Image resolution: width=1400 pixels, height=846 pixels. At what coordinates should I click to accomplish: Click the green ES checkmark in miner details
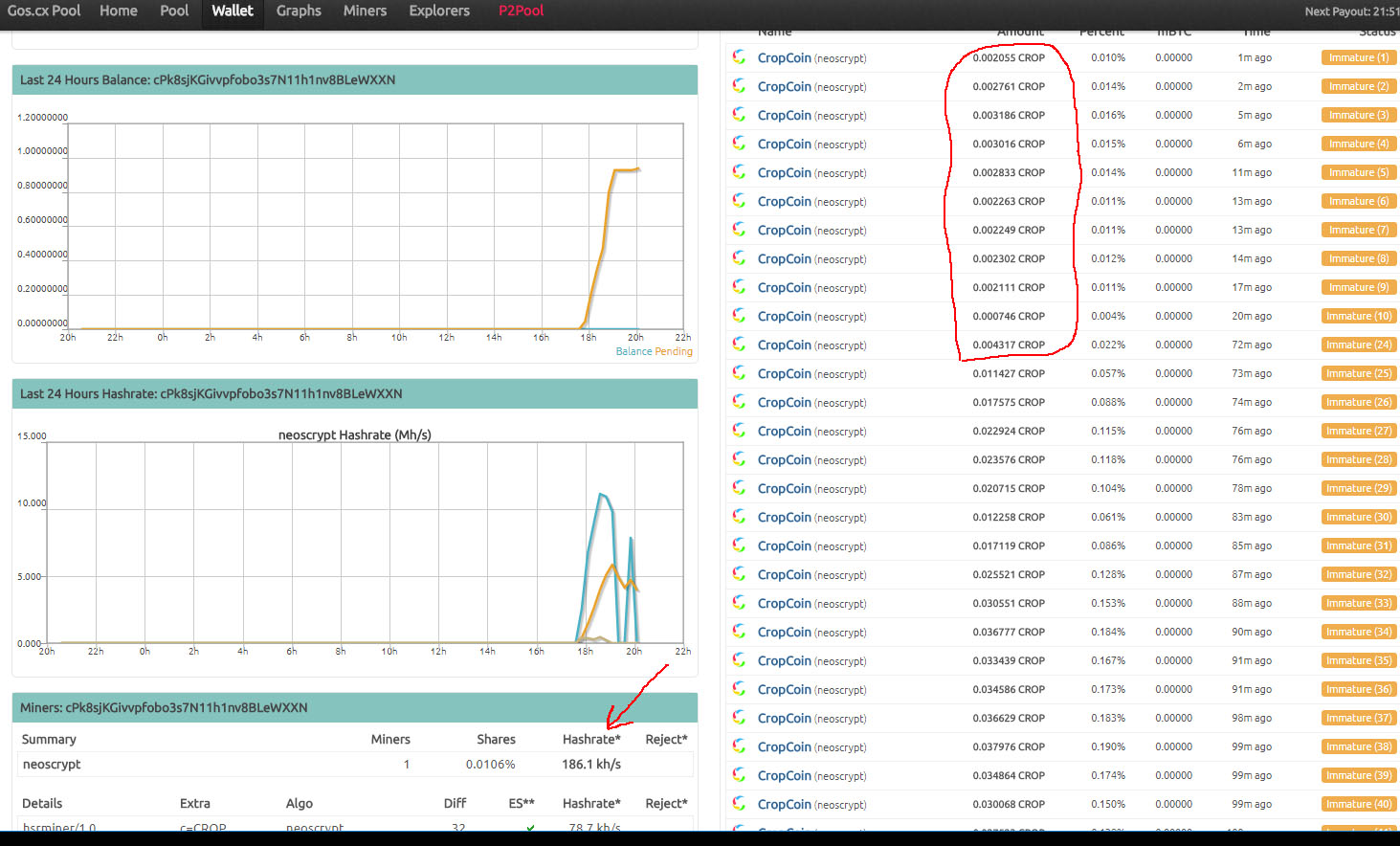pos(530,828)
